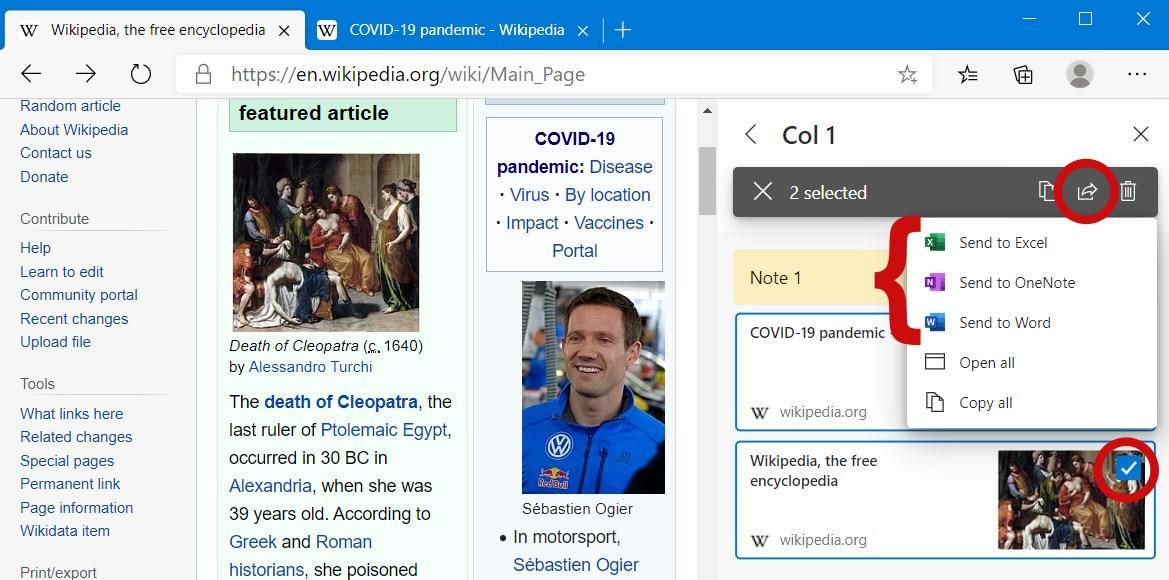Open the Special pages link
Viewport: 1169px width, 580px height.
coord(67,461)
